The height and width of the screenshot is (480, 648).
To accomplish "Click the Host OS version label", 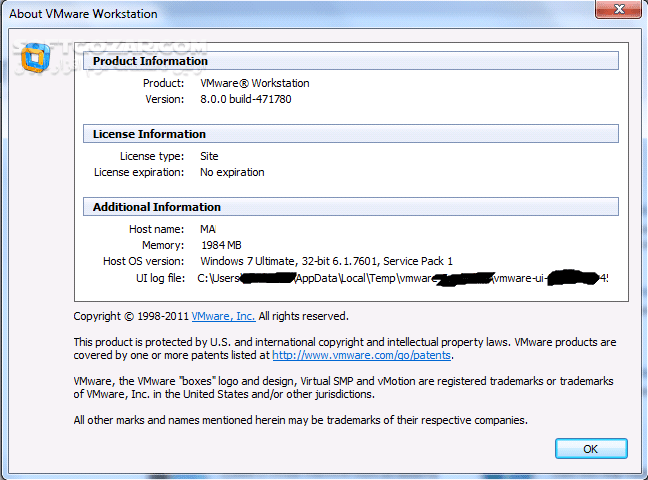I will 143,261.
